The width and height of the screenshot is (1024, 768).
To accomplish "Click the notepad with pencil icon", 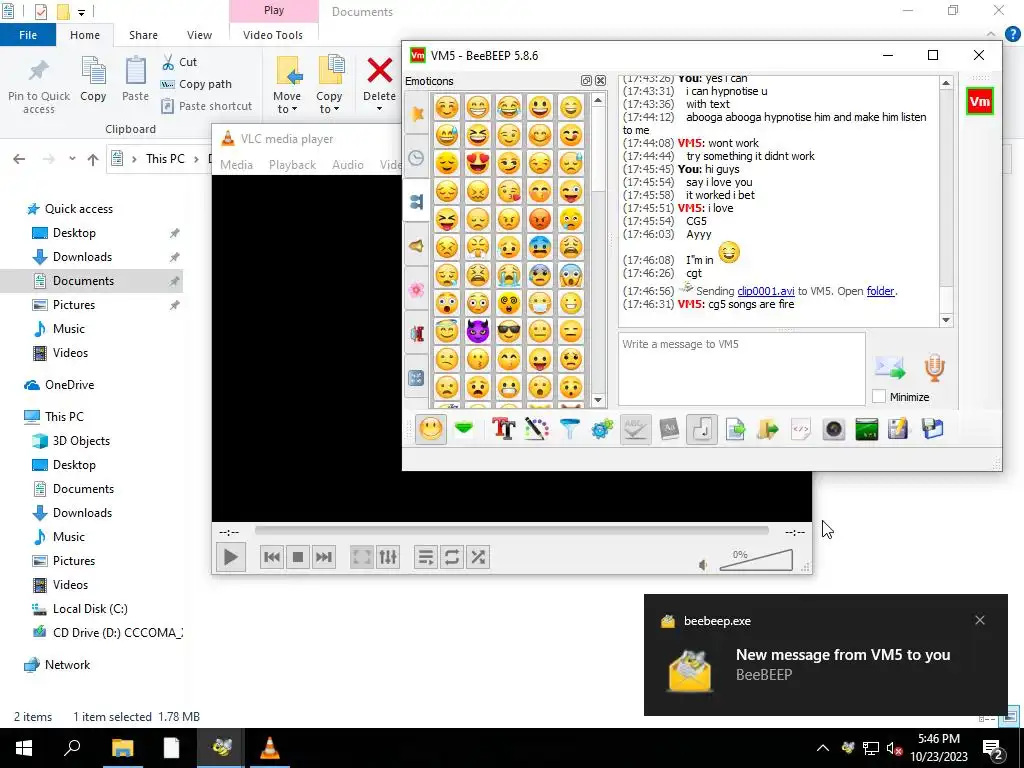I will (x=899, y=429).
